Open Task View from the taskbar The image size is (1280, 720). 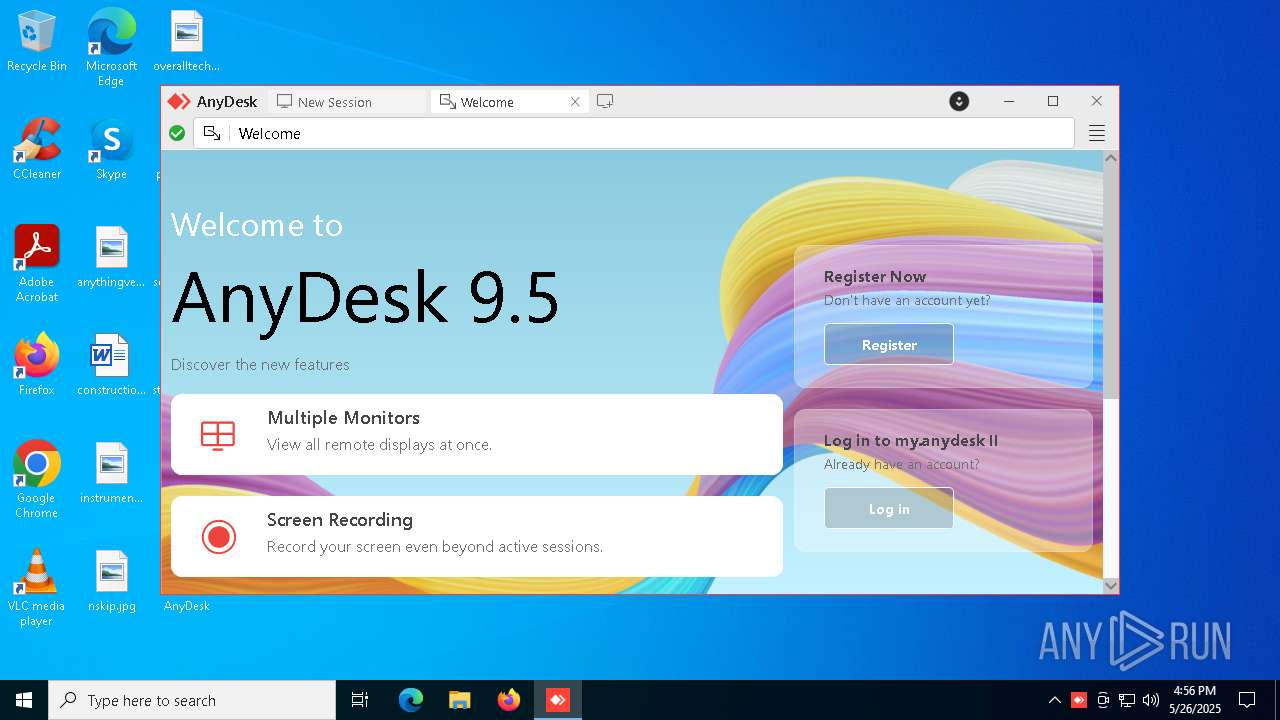[360, 700]
